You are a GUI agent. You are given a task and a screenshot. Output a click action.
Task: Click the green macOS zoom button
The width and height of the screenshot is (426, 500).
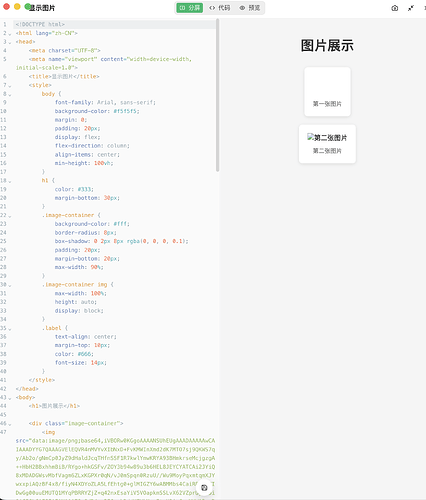(x=27, y=6)
